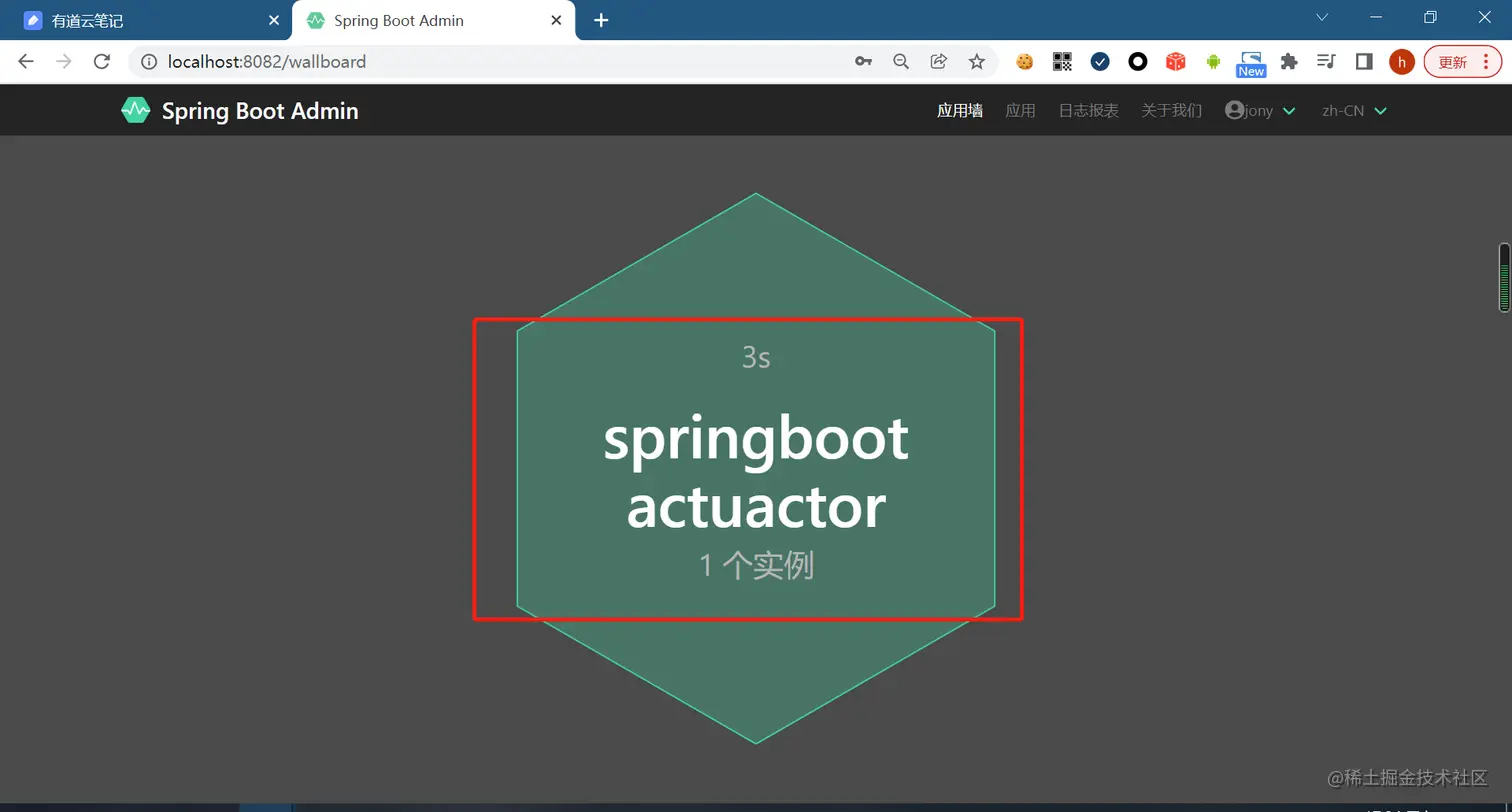
Task: Click the zoom magnifier icon in address bar
Action: [901, 62]
